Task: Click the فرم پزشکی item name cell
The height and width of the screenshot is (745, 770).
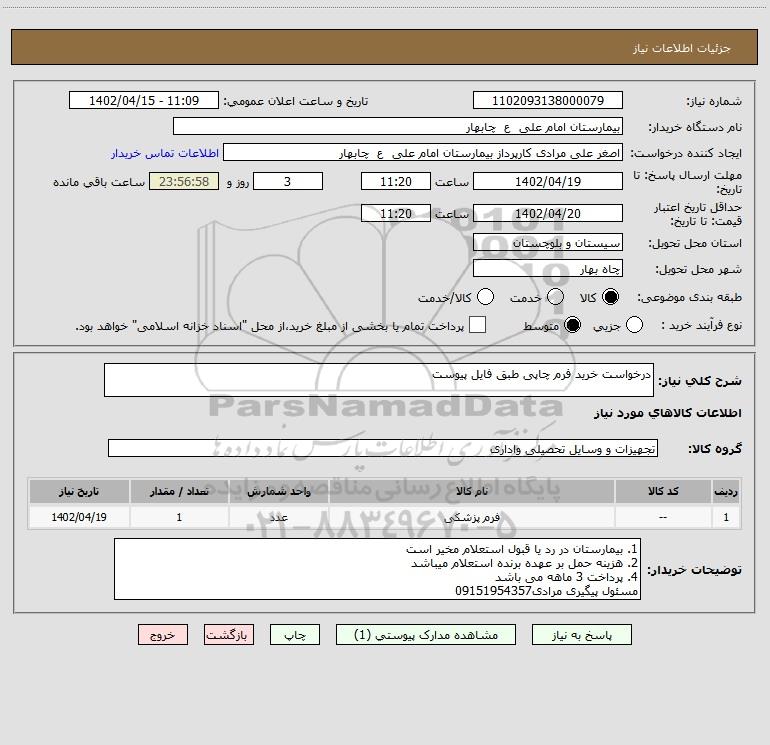Action: [471, 517]
